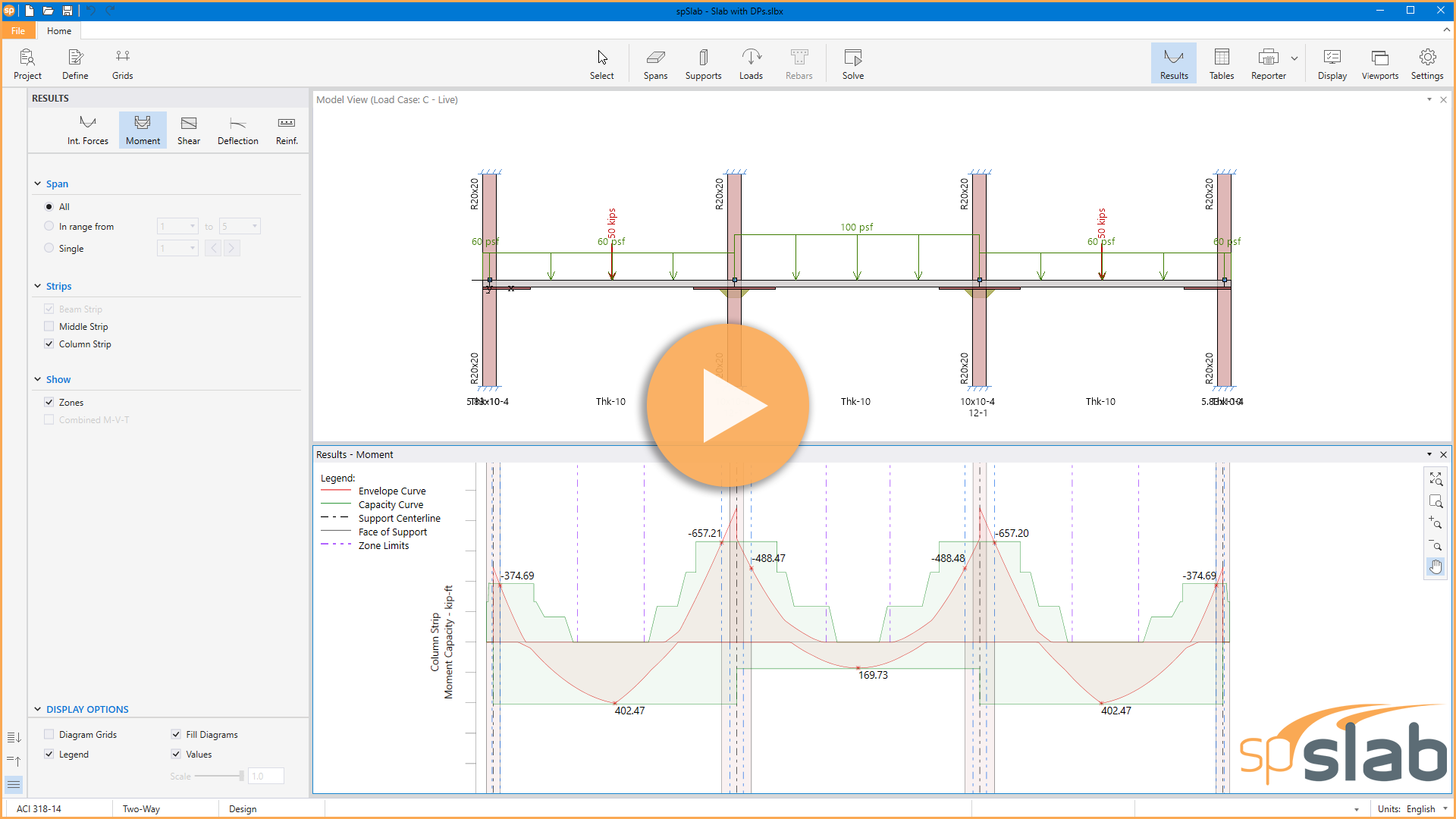Switch to the Shear diagram view

tap(188, 130)
